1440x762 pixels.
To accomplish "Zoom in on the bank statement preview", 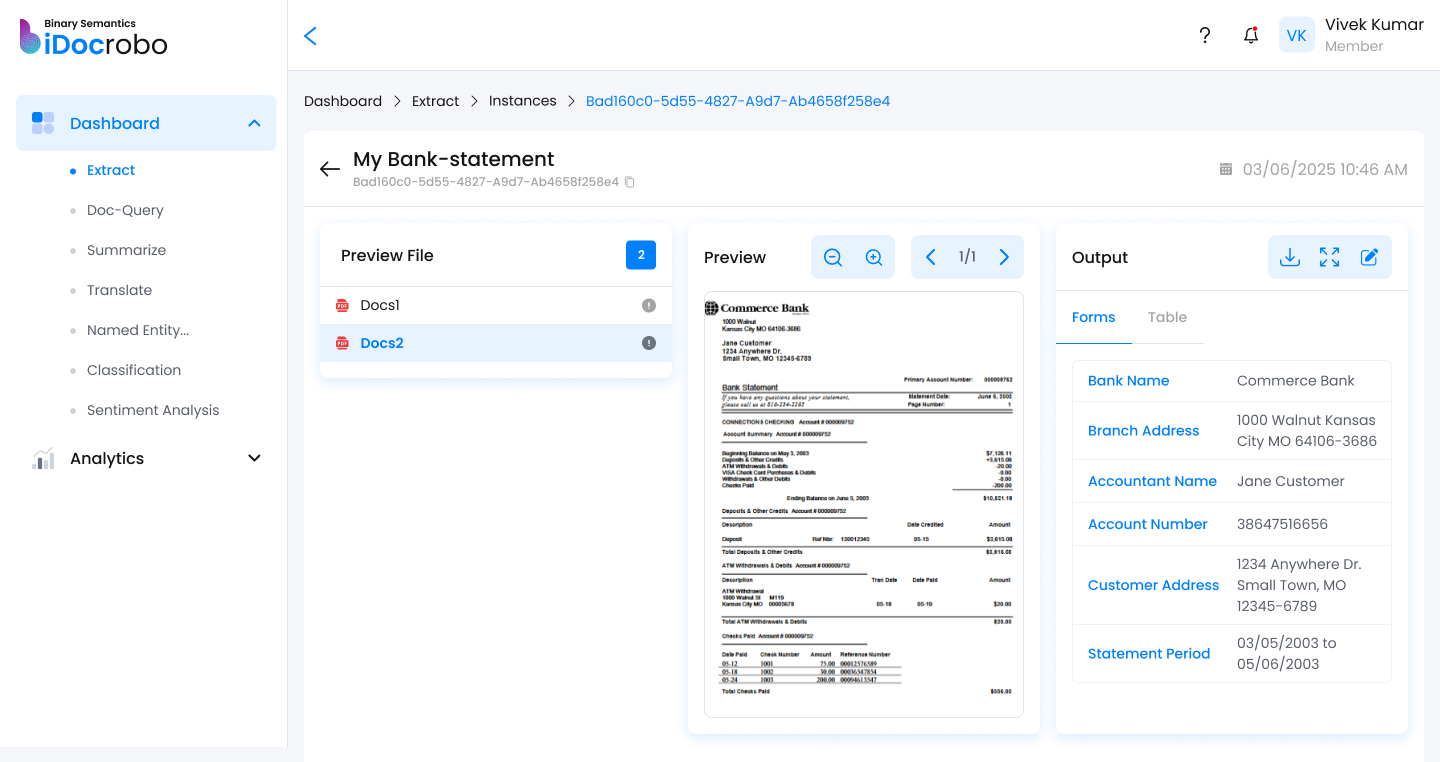I will (x=874, y=257).
